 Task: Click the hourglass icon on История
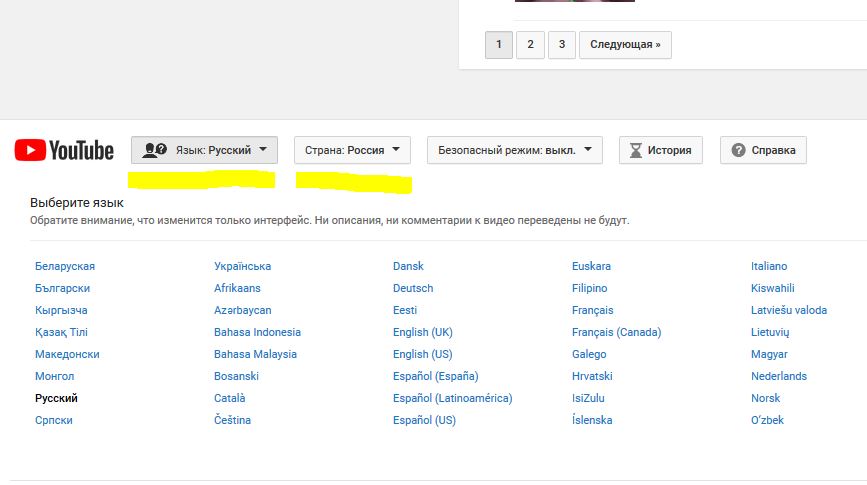click(x=636, y=151)
